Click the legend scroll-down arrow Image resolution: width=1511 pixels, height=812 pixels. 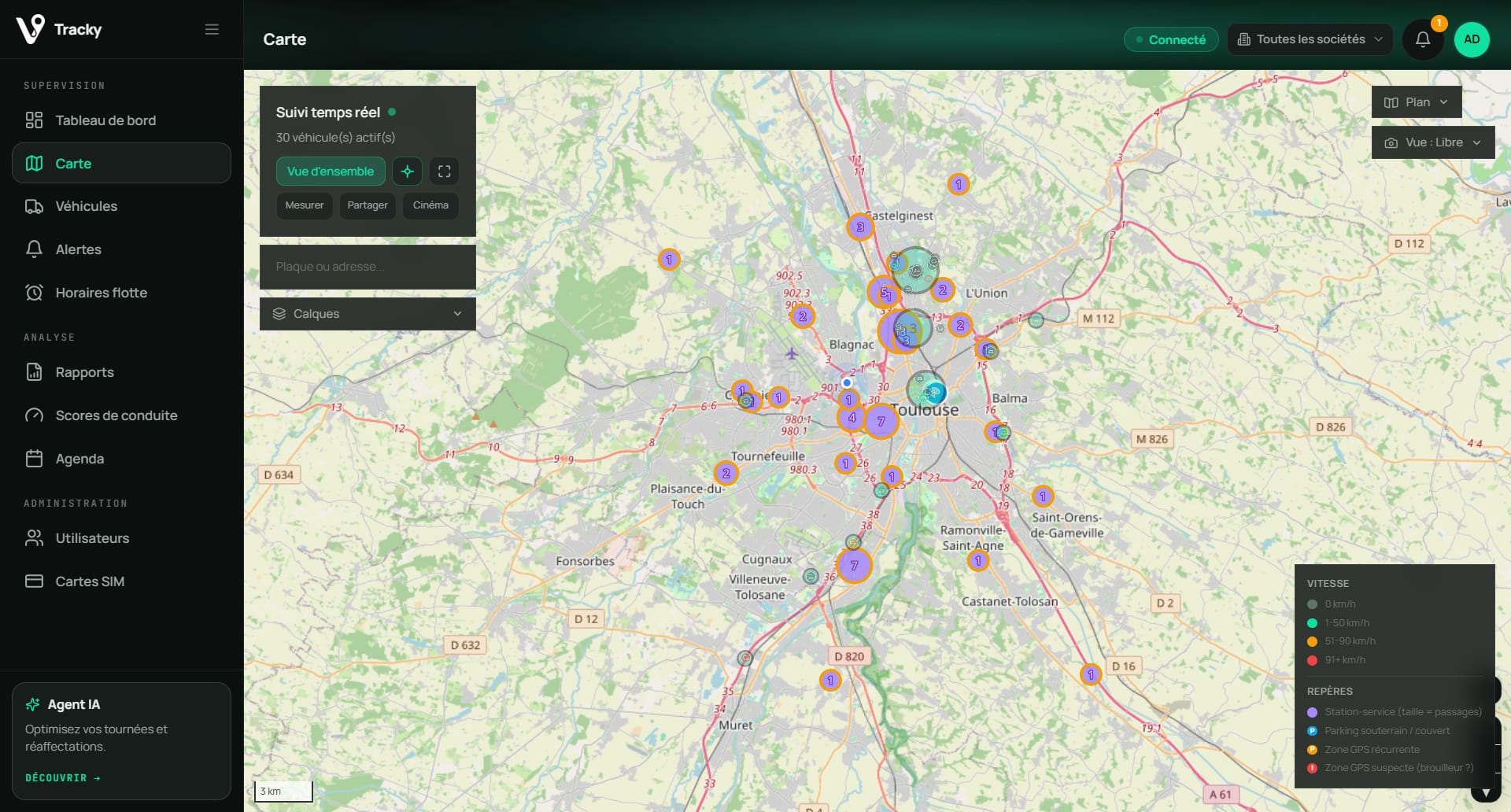(x=1486, y=792)
